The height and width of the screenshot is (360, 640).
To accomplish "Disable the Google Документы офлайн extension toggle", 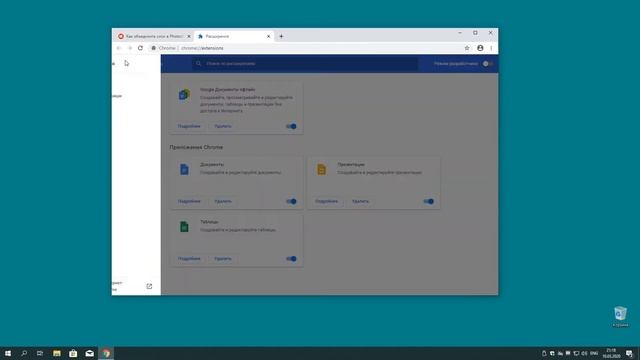I will coord(291,127).
